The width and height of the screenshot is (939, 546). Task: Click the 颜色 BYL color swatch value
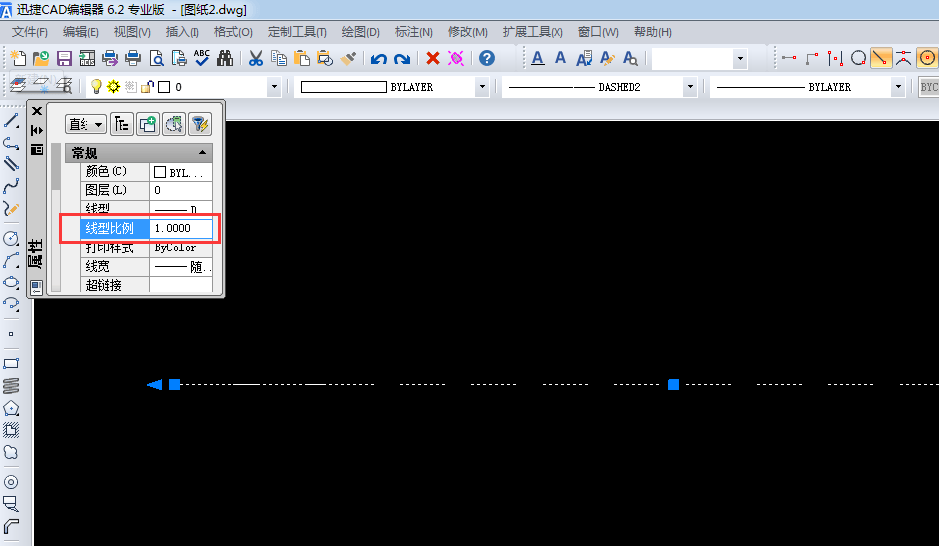coord(181,172)
